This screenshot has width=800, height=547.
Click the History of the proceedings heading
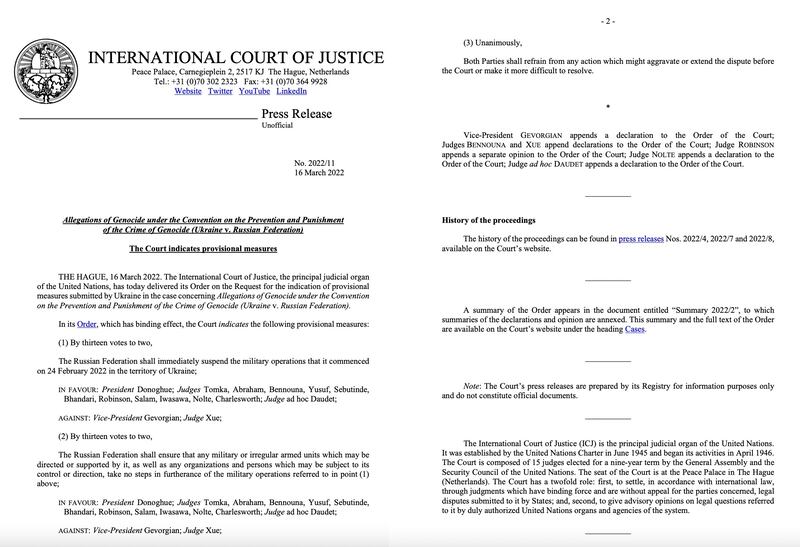click(x=498, y=218)
